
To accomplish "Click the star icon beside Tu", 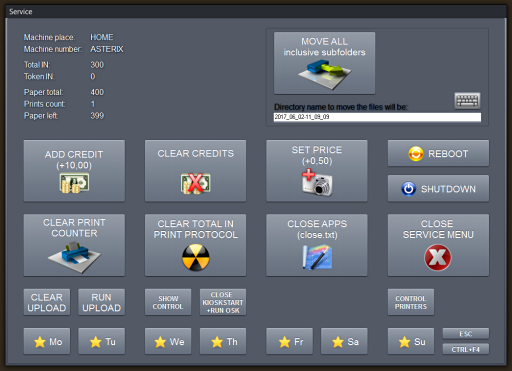I will [95, 342].
